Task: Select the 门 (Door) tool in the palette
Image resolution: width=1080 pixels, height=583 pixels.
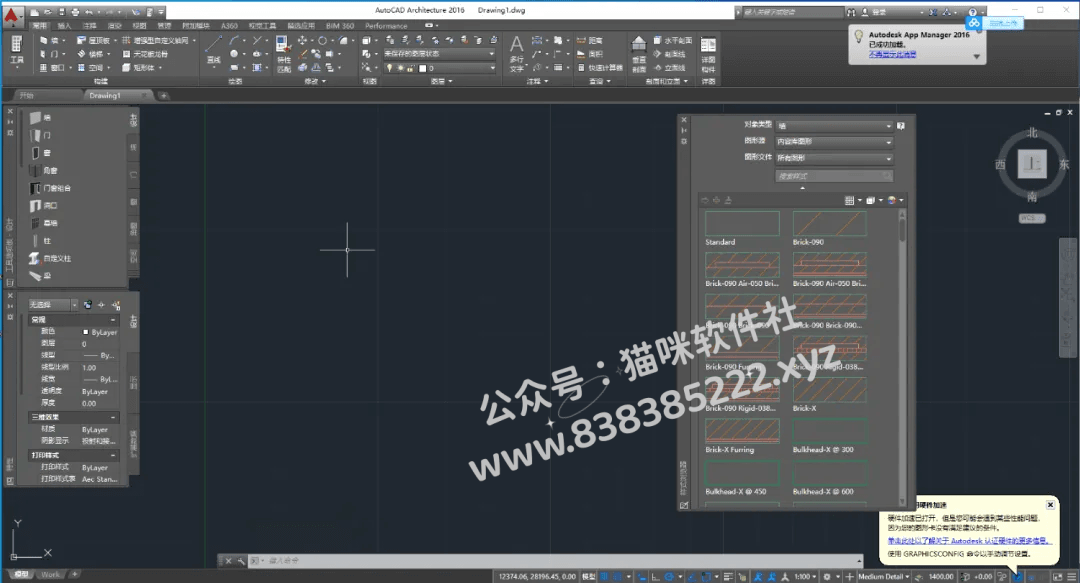Action: tap(40, 135)
